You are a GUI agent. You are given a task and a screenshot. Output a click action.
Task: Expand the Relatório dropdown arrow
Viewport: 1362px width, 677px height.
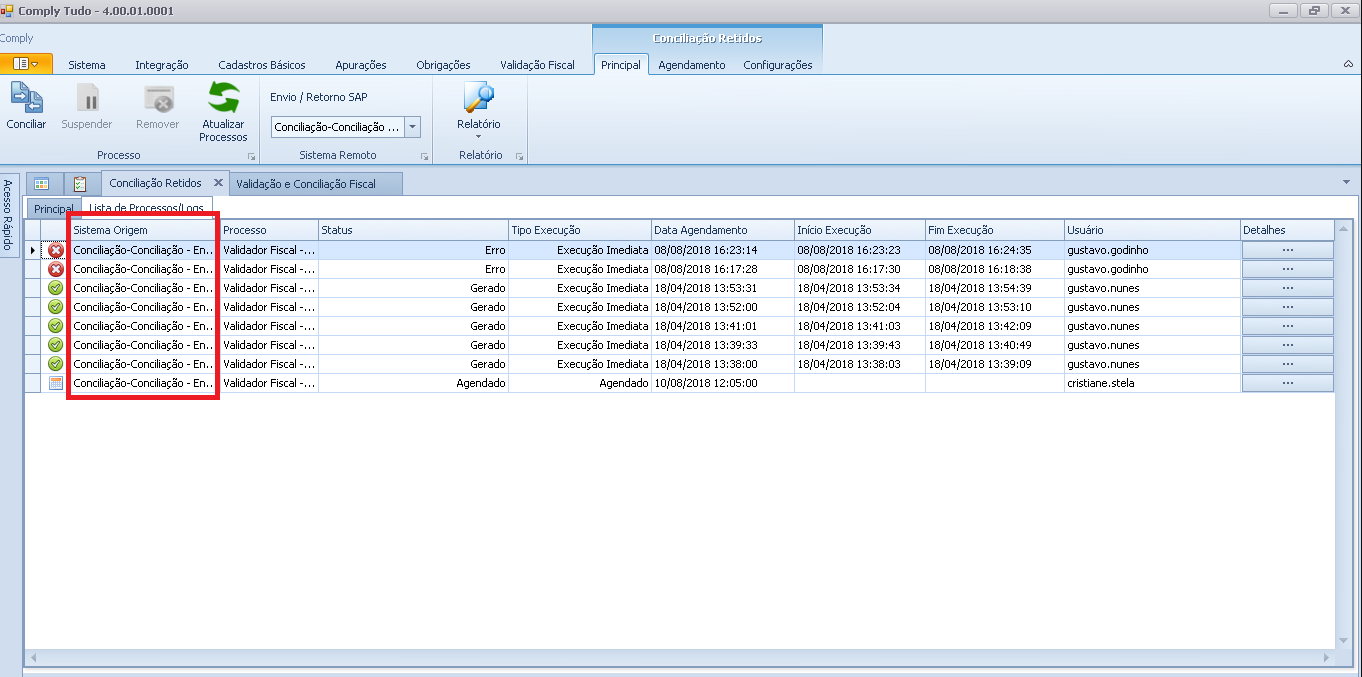click(478, 137)
